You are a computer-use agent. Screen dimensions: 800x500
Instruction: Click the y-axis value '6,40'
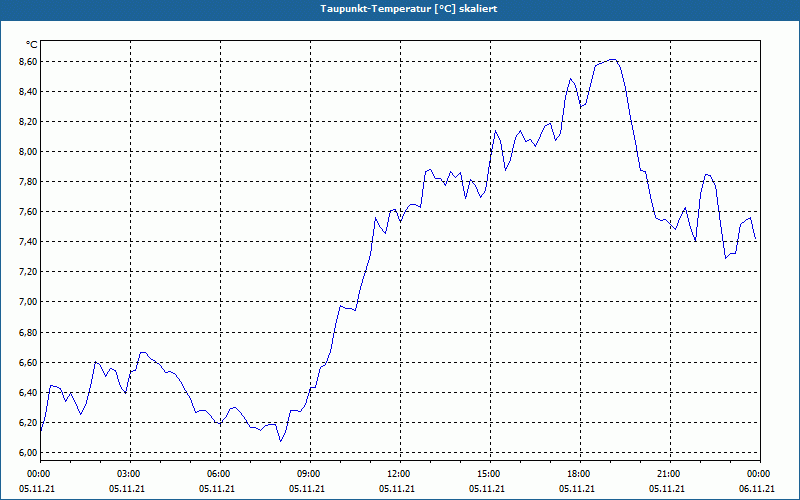pyautogui.click(x=29, y=393)
